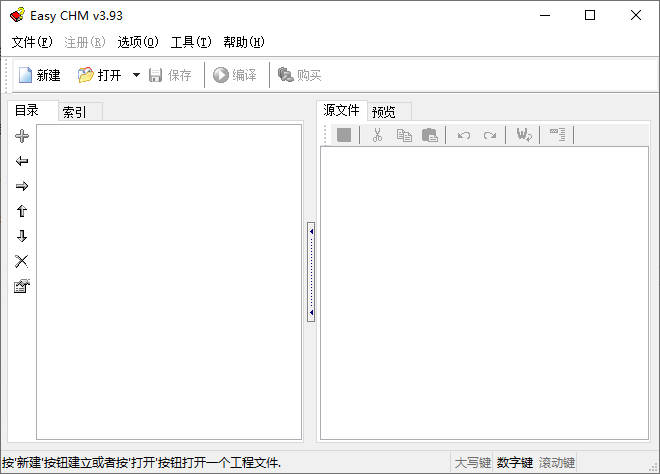Screen dimensions: 660x474
Task: Open the 帮助(H) menu
Action: pos(244,42)
